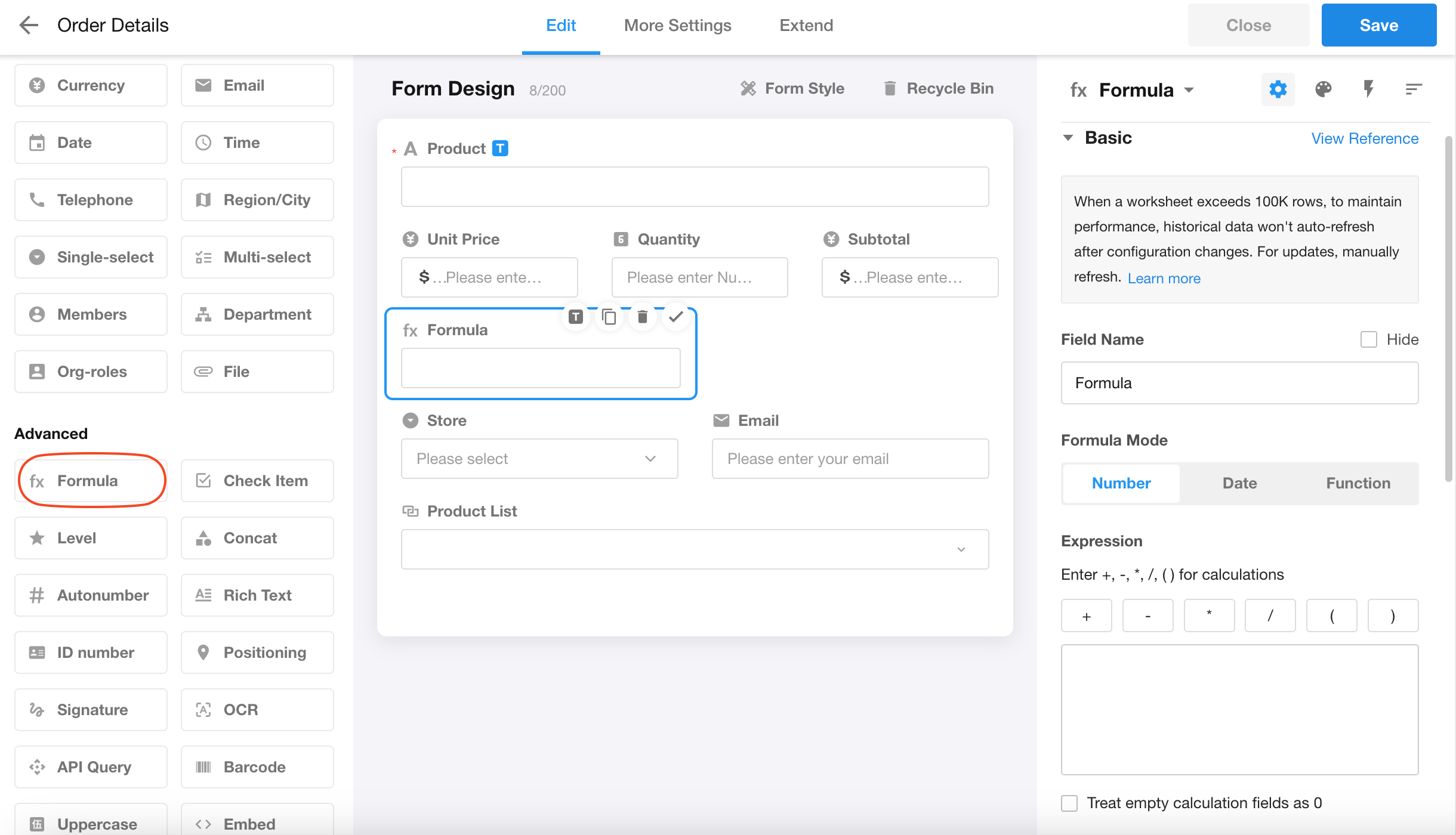Collapse the Basic section

pyautogui.click(x=1068, y=138)
